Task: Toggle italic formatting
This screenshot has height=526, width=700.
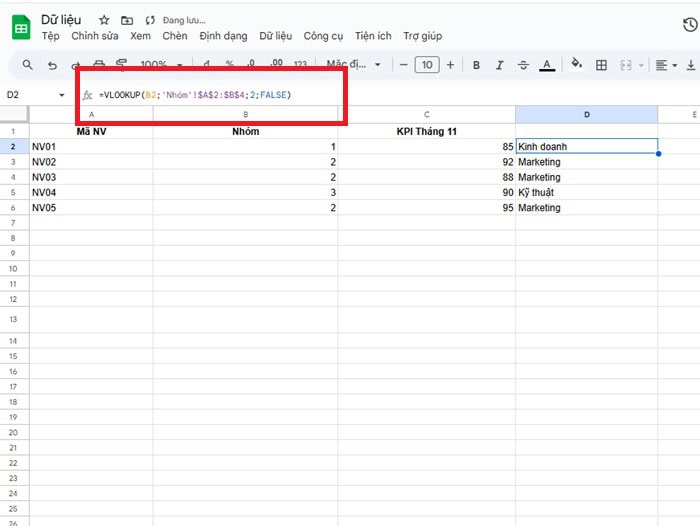Action: [x=499, y=65]
